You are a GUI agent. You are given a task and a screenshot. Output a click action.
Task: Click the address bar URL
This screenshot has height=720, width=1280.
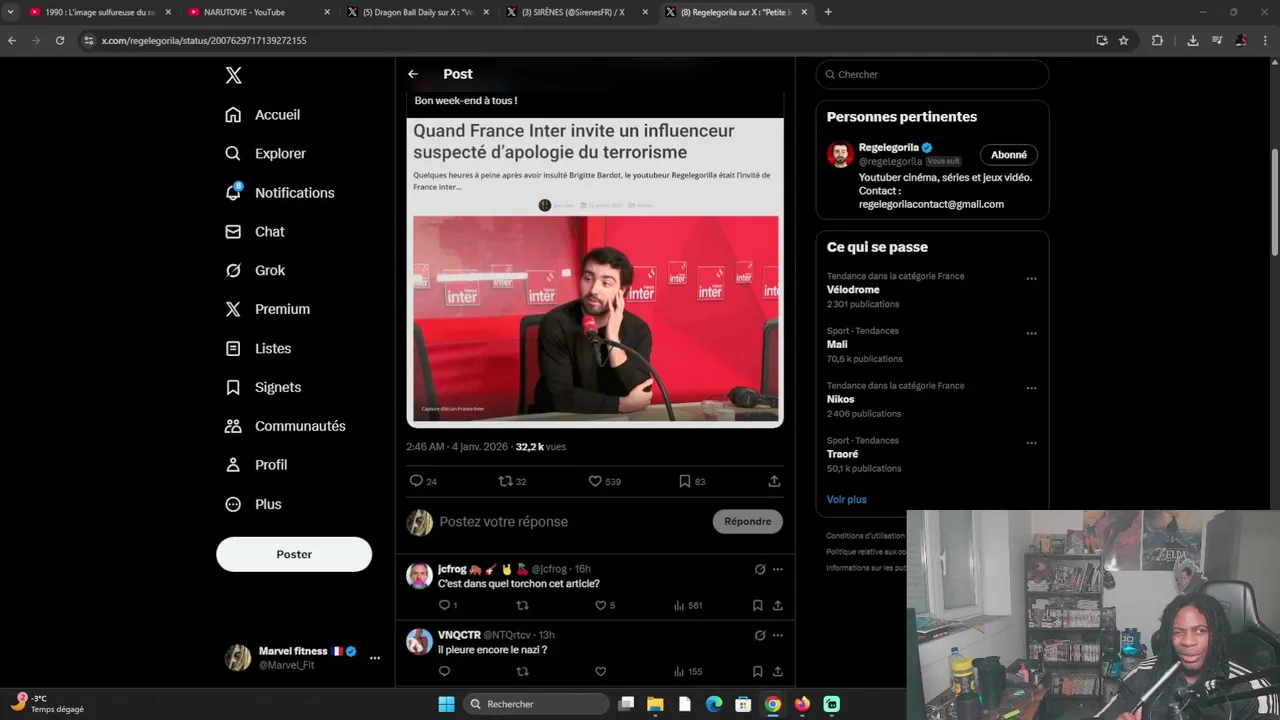coord(204,40)
